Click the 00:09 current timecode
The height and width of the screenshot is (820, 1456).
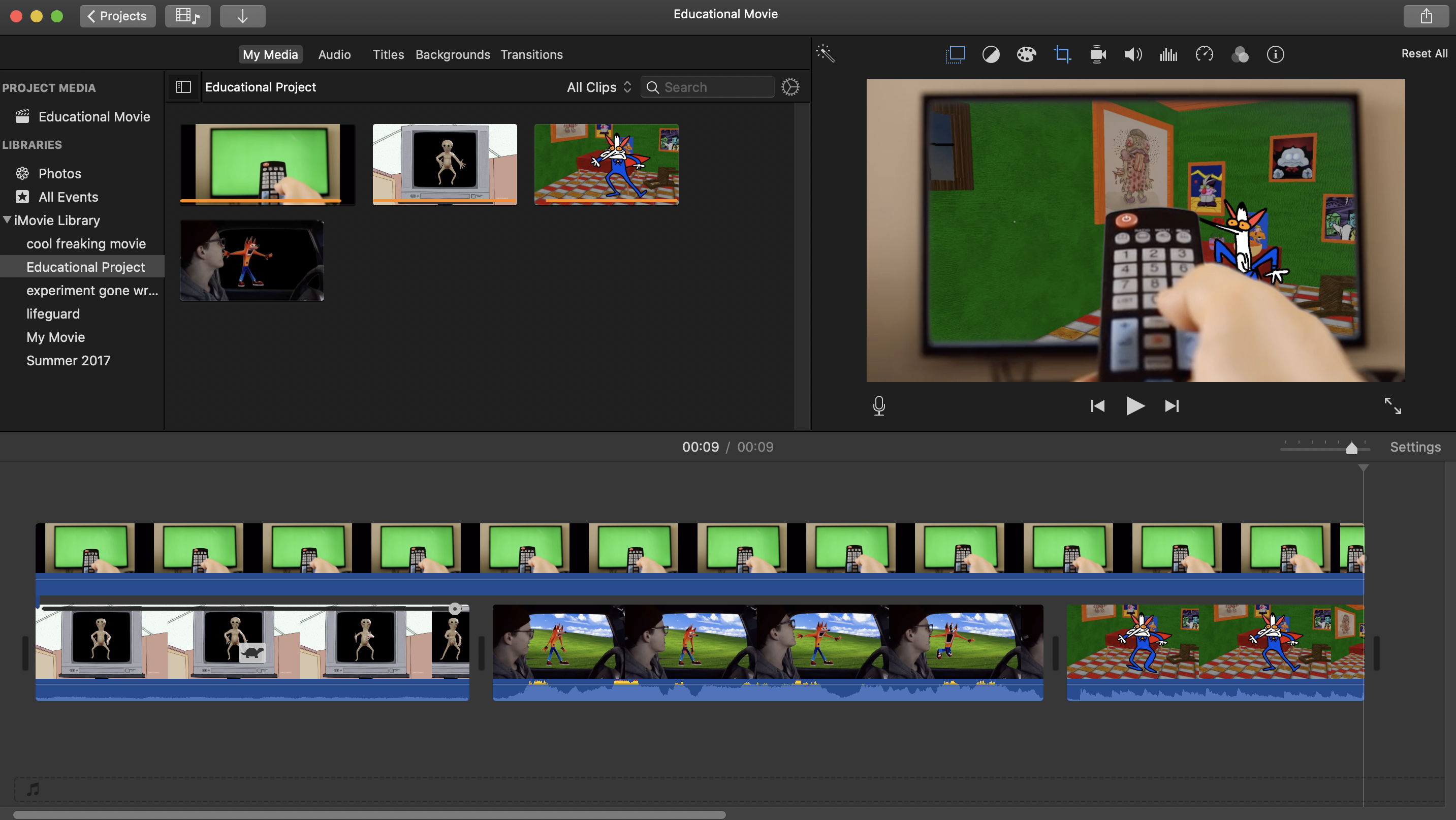700,447
